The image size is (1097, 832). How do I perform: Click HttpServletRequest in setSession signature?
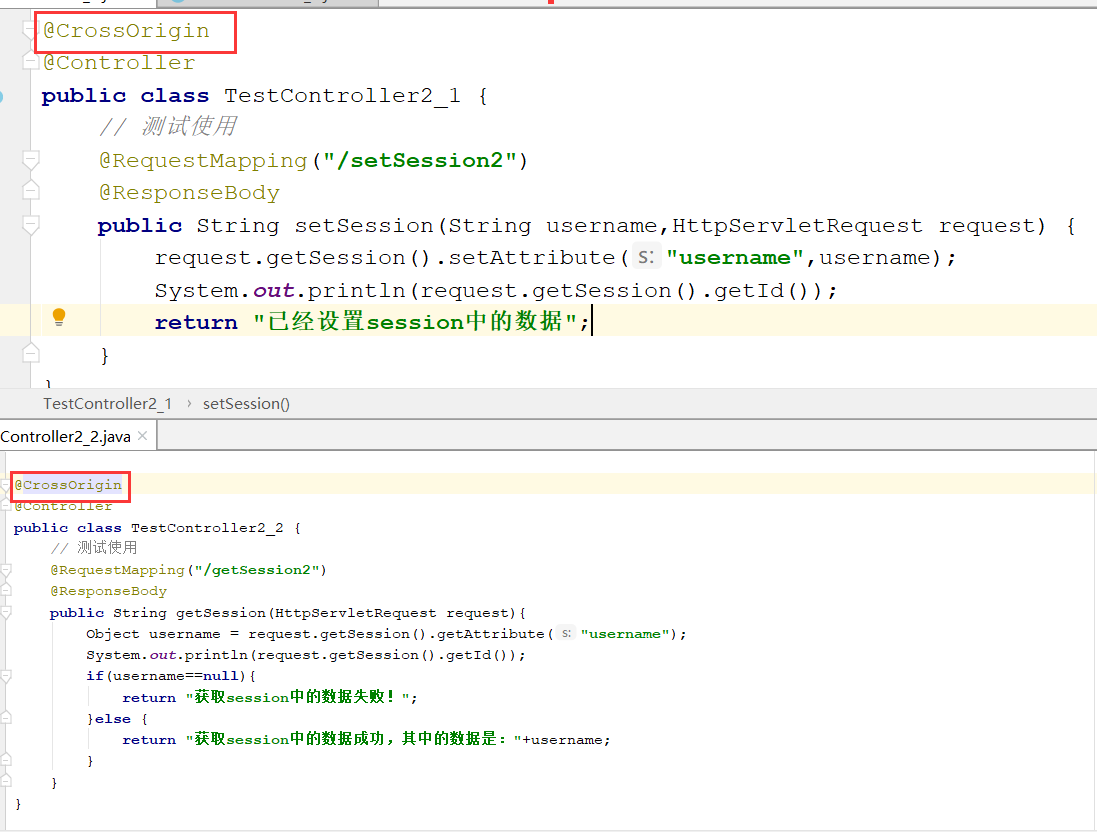(x=797, y=225)
